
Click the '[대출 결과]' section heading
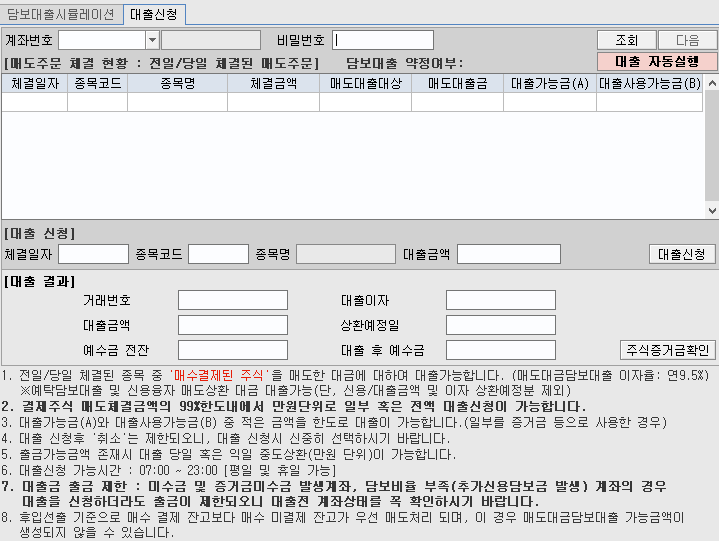click(x=39, y=281)
